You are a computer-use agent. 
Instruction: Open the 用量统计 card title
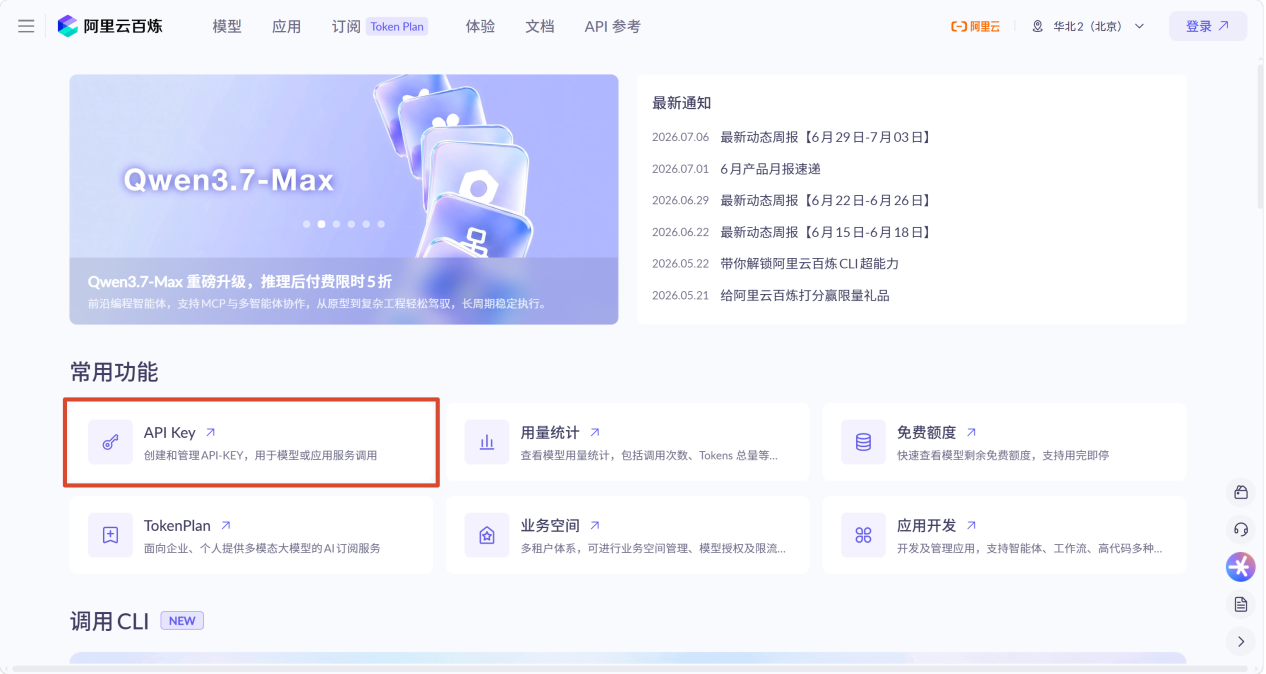click(x=550, y=433)
